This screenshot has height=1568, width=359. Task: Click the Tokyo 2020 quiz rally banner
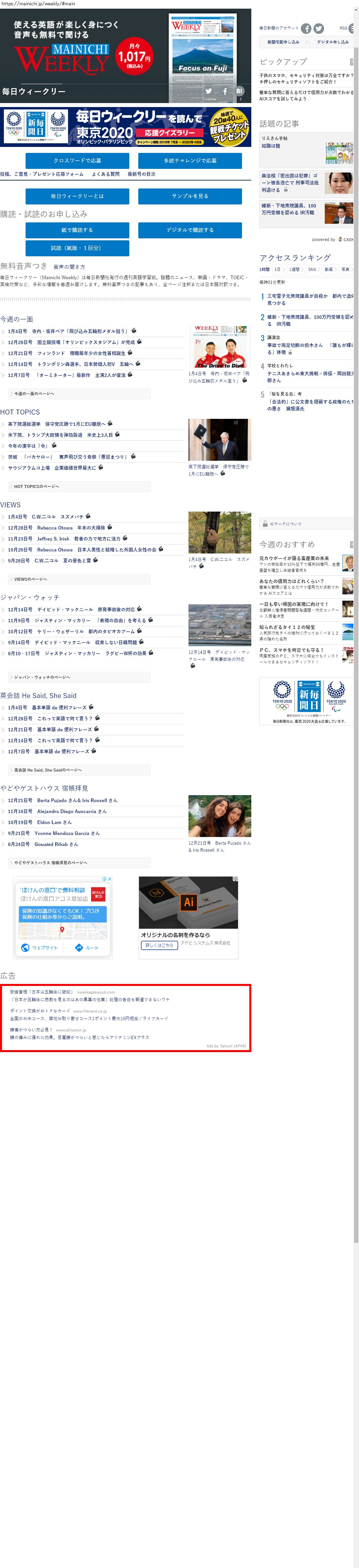tap(125, 127)
